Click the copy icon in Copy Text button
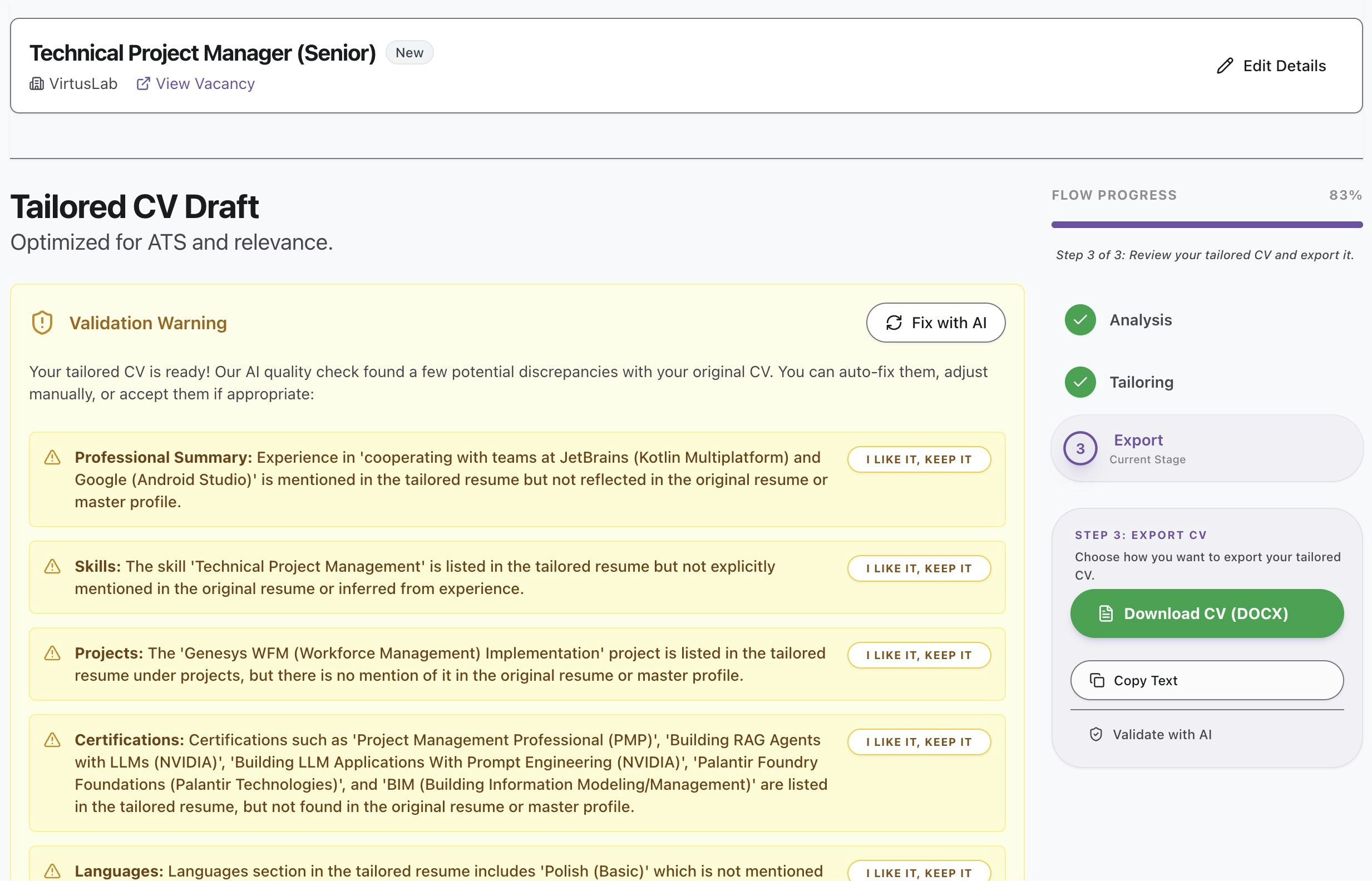1372x881 pixels. 1097,680
